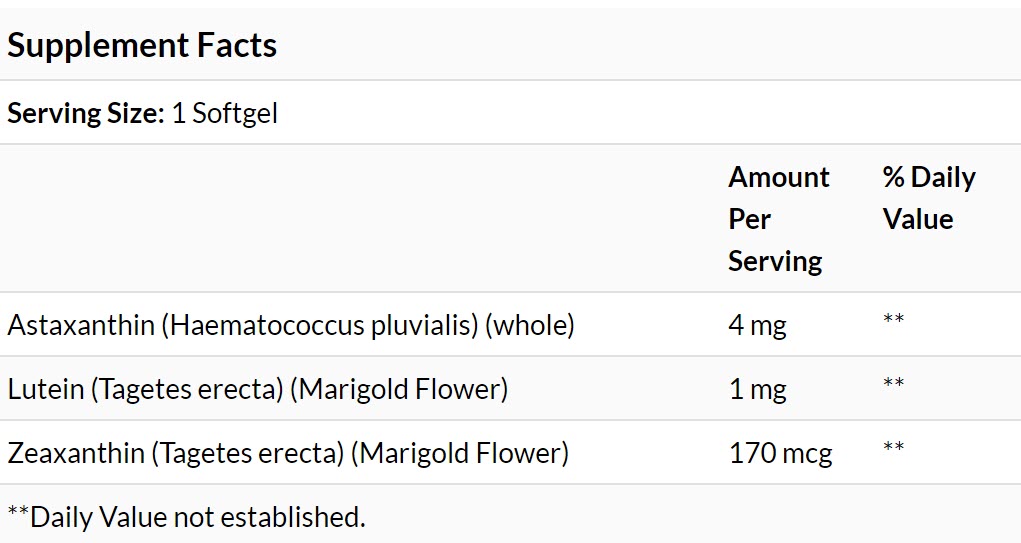Click the (whole) text in Astaxanthin row
1021x543 pixels.
[530, 324]
